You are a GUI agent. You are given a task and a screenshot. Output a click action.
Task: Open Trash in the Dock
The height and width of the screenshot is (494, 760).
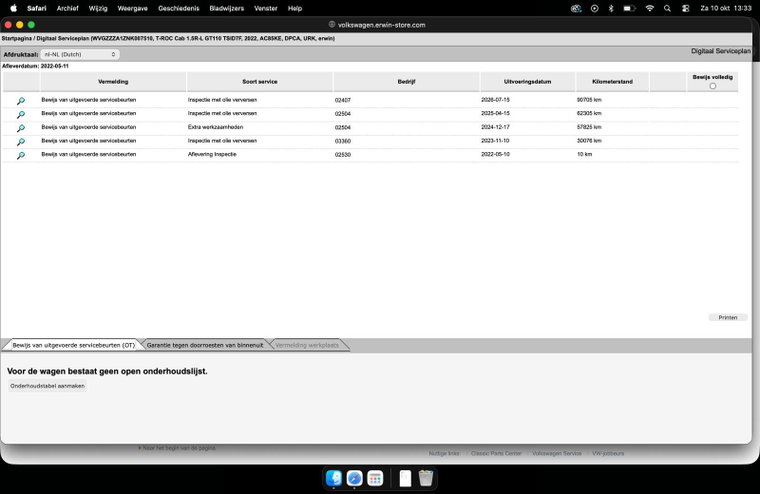[426, 478]
